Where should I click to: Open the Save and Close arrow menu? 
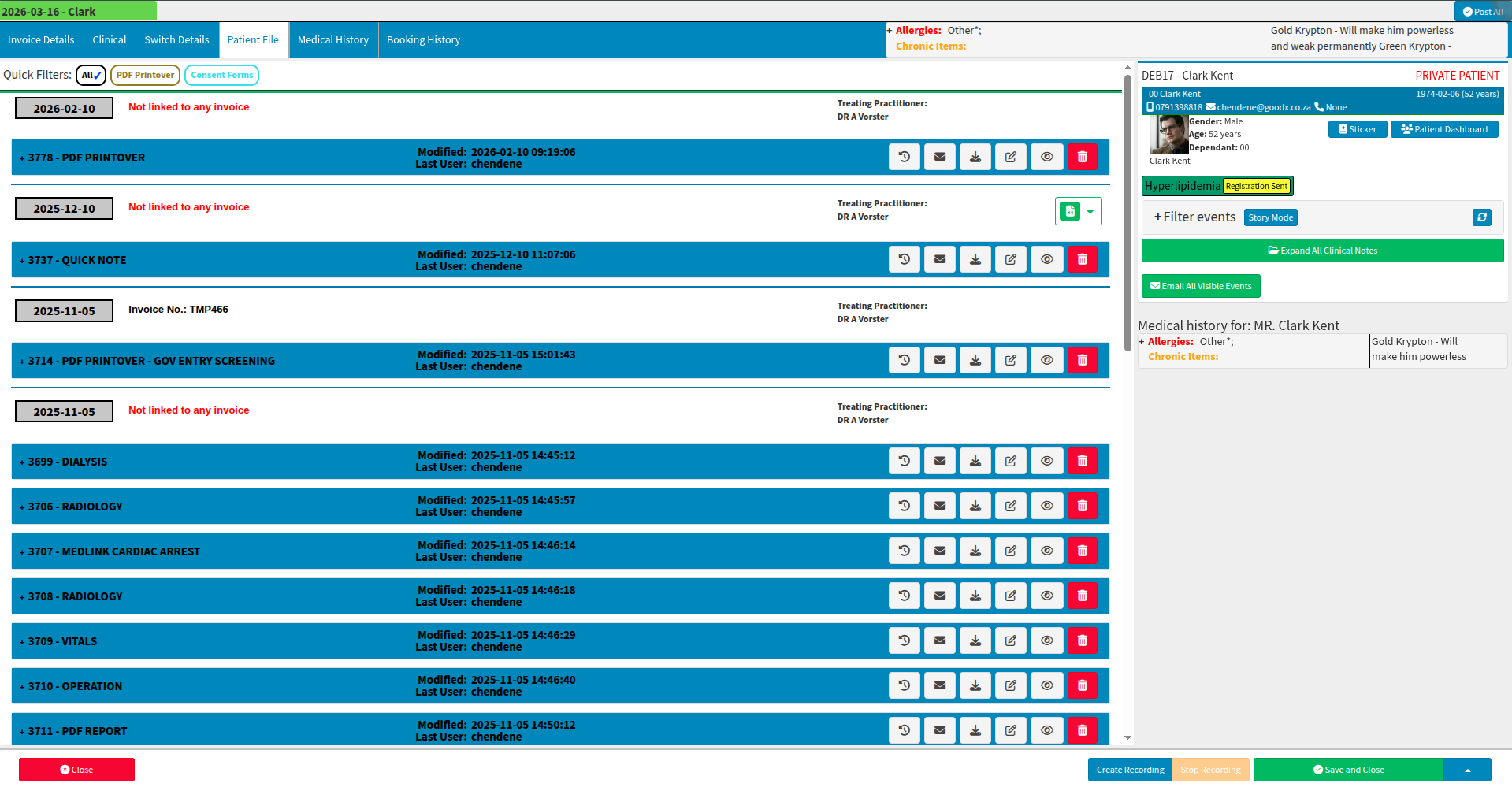1467,770
